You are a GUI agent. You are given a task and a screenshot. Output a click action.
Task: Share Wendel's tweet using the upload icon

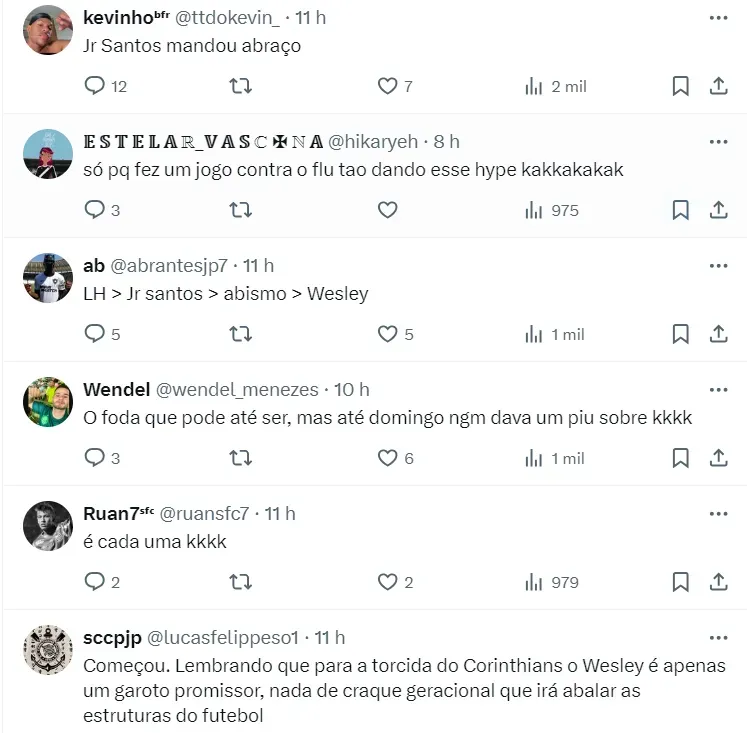(718, 458)
